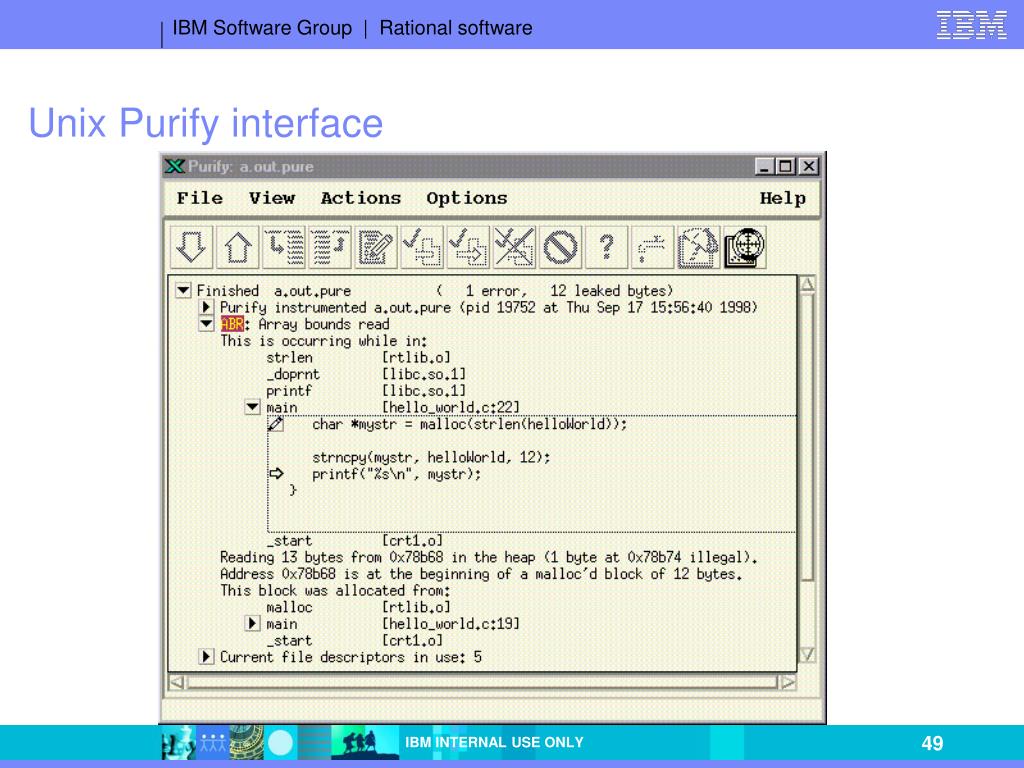Close the Purify a.out.pure window
Screen dimensions: 1024x768
808,167
